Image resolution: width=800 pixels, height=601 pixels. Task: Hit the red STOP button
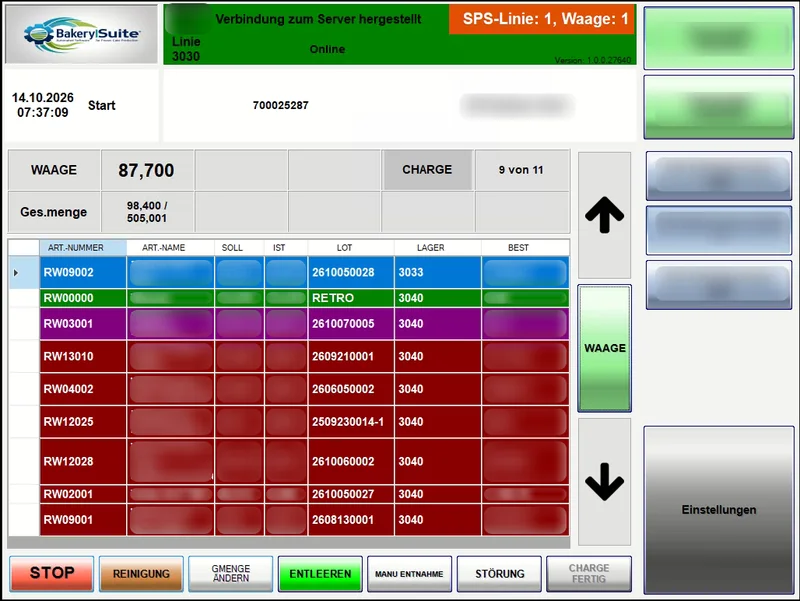pos(52,573)
